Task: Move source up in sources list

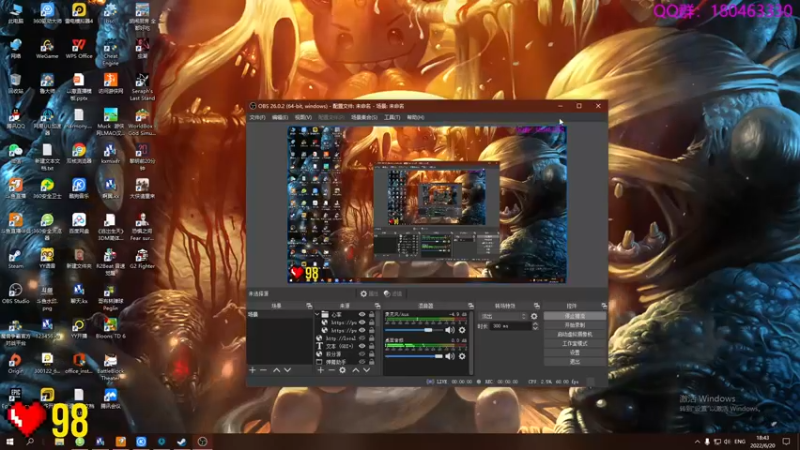Action: (x=356, y=370)
